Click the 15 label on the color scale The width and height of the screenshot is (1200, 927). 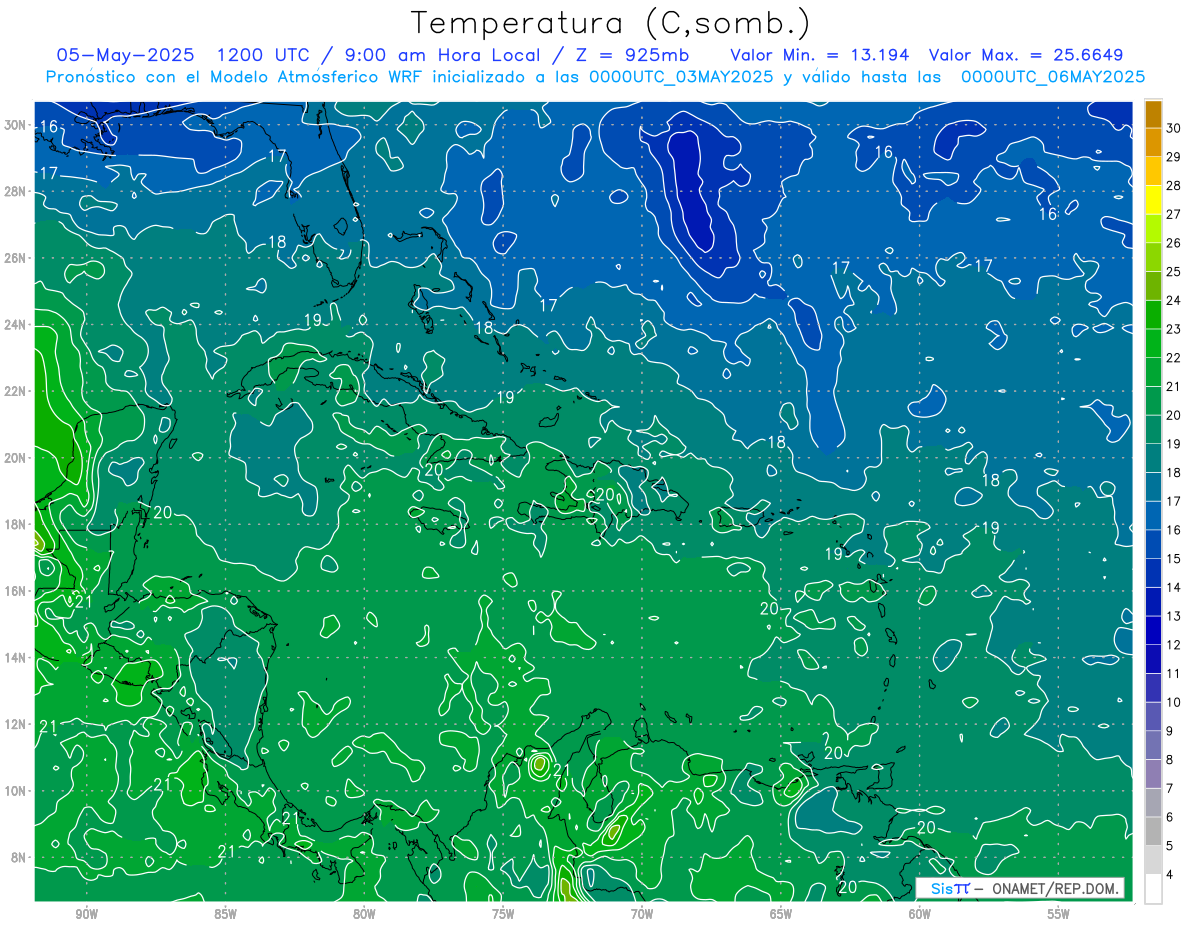(1174, 559)
